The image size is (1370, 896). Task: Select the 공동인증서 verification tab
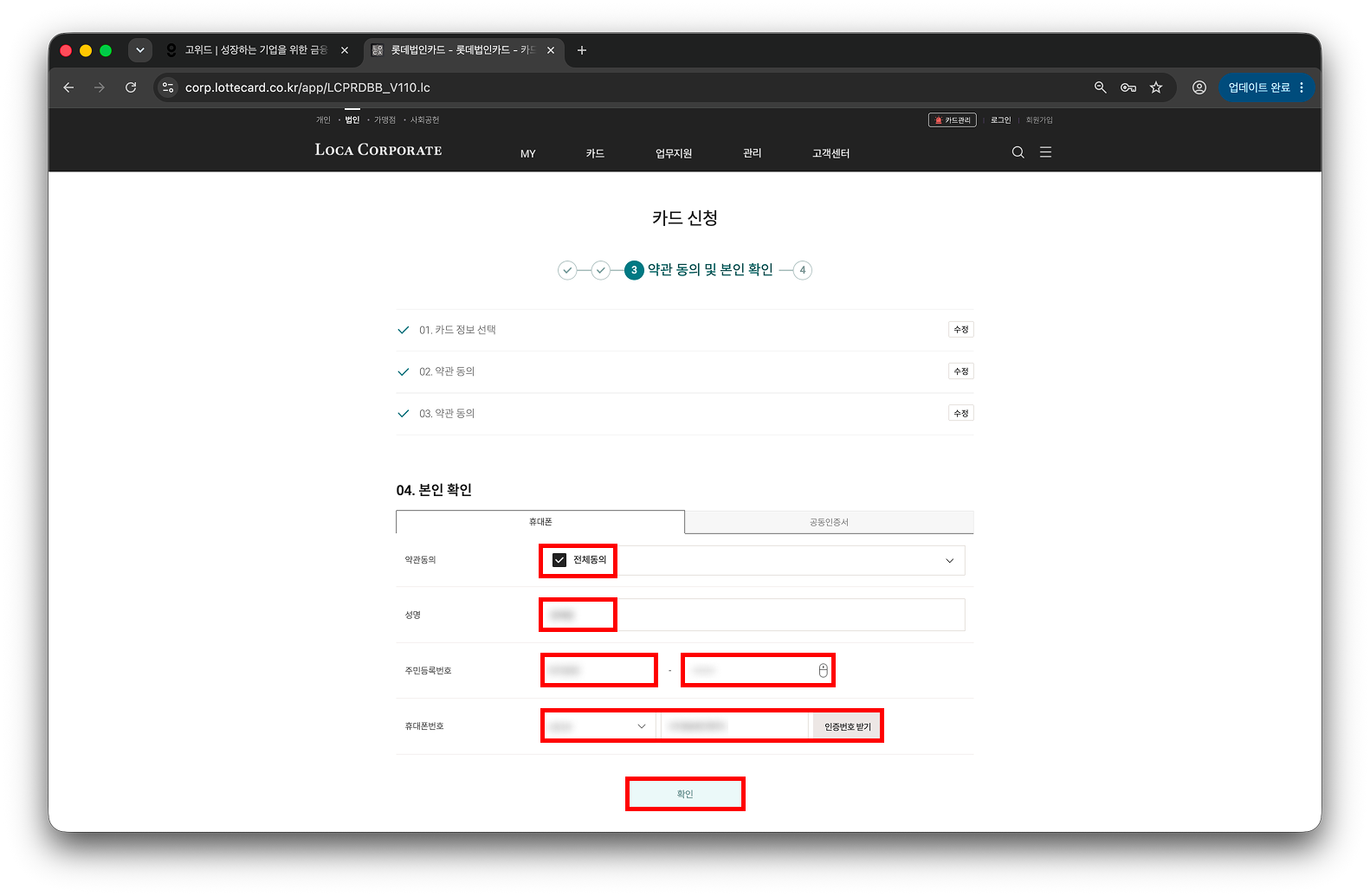pos(830,522)
